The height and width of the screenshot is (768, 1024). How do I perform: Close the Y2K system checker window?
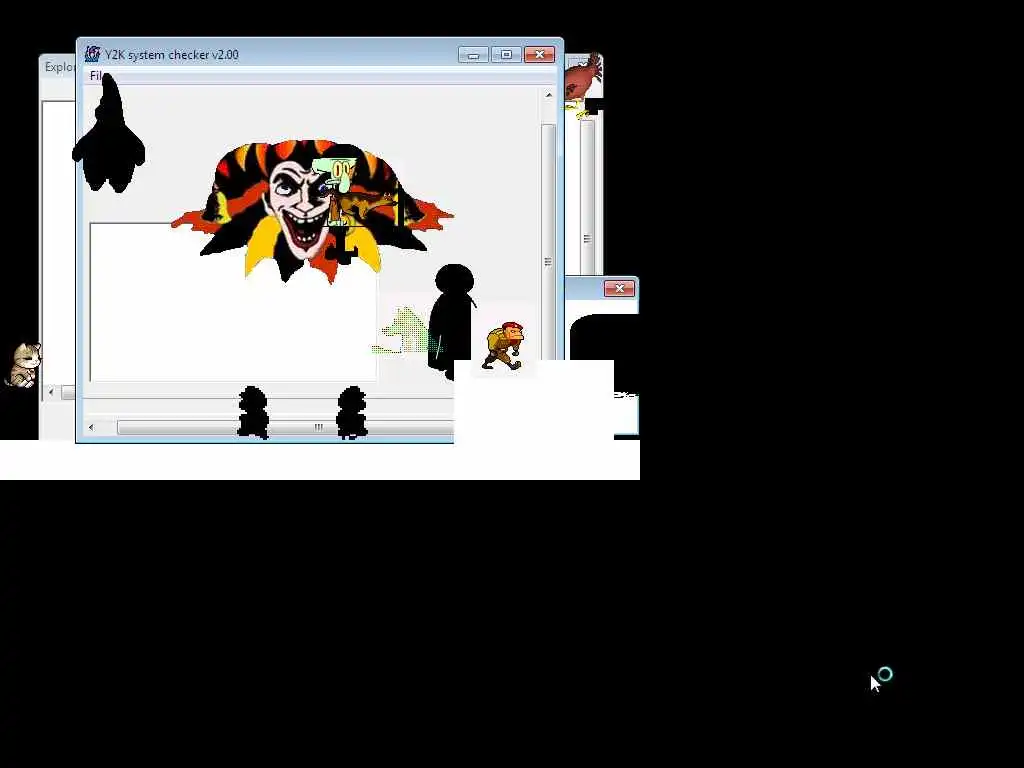tap(539, 55)
